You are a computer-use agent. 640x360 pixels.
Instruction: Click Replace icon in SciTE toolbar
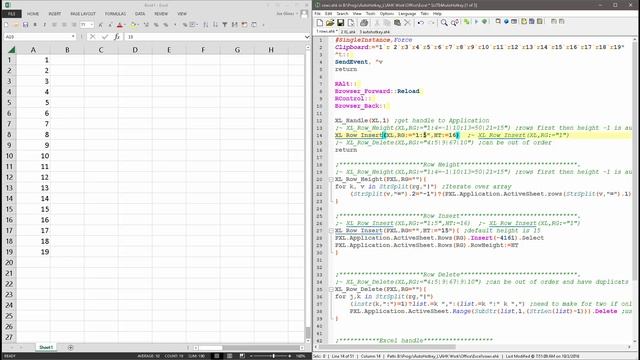point(455,22)
